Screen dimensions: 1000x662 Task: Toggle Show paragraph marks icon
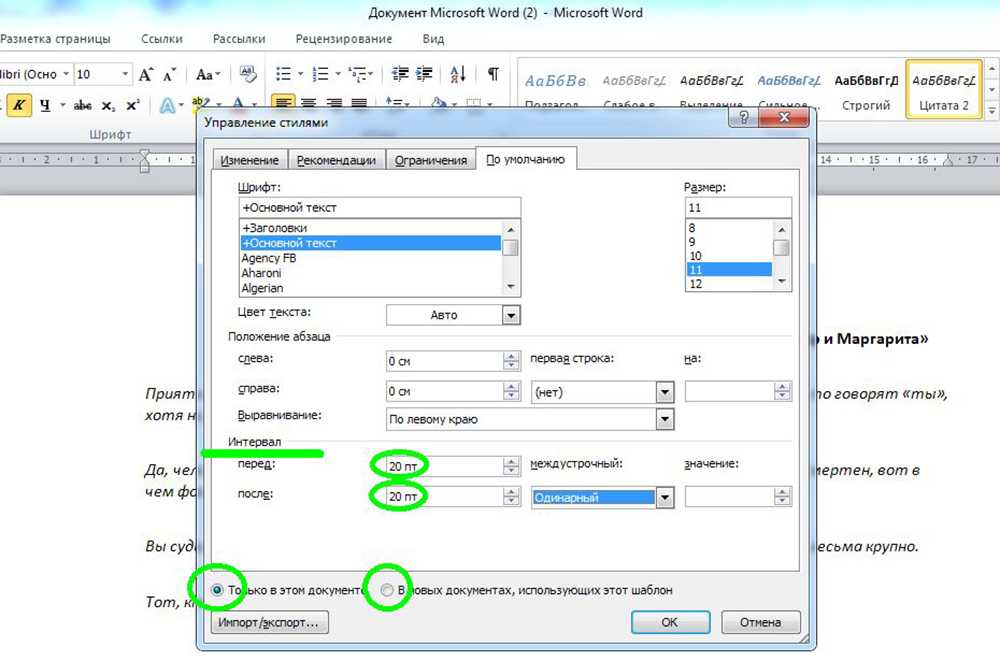point(493,75)
